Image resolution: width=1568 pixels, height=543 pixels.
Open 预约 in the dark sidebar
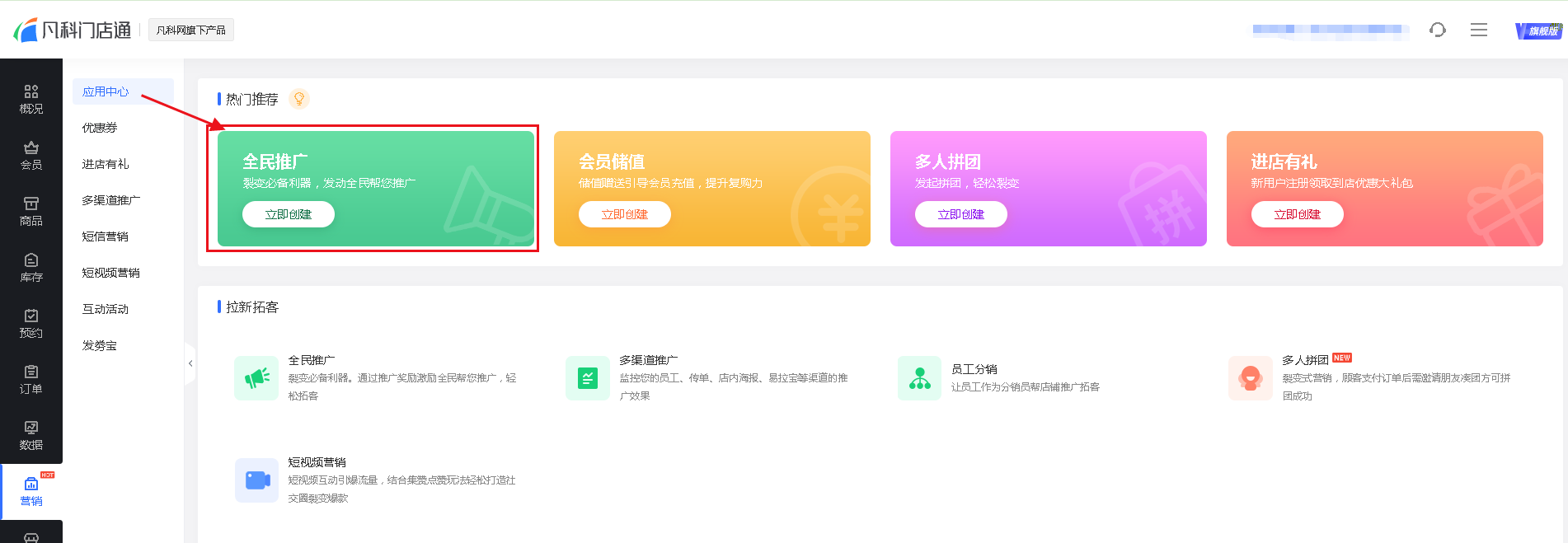(x=31, y=323)
